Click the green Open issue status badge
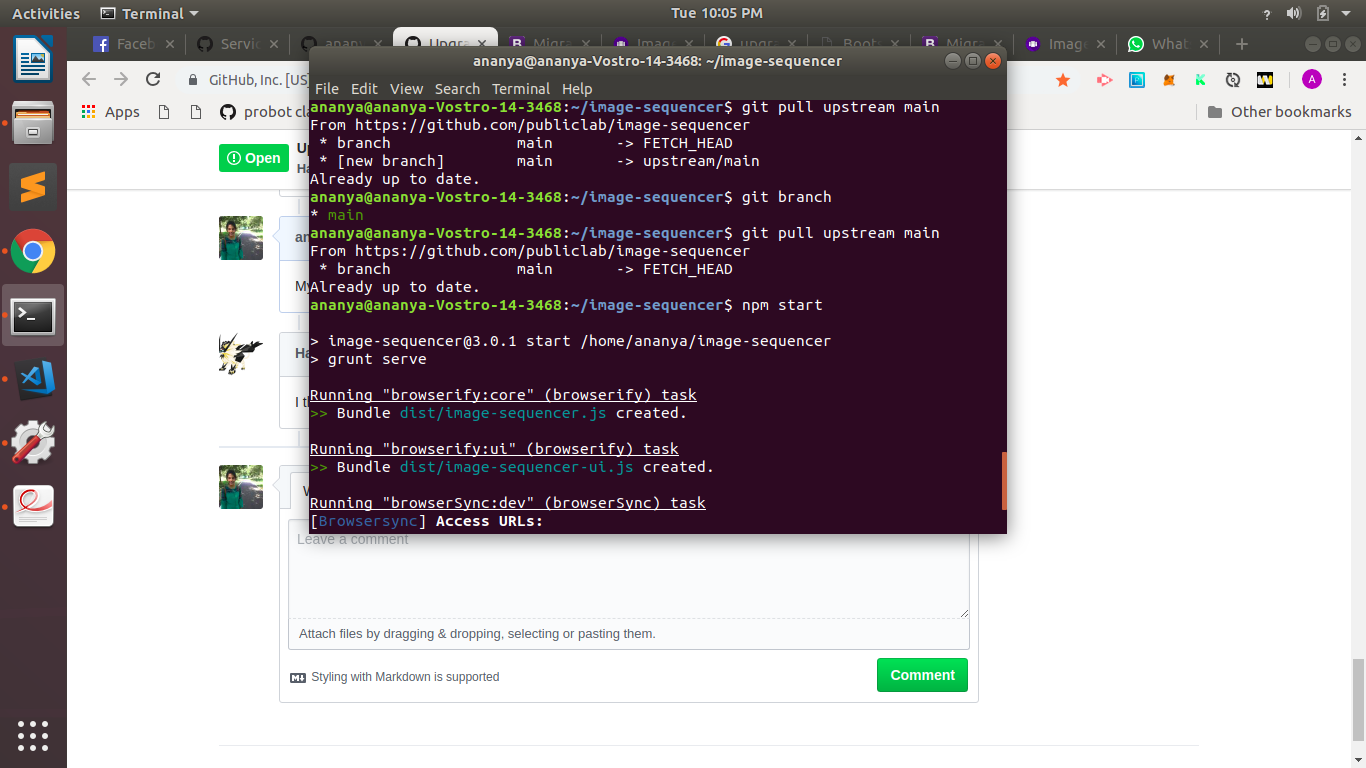The image size is (1366, 768). coord(253,158)
